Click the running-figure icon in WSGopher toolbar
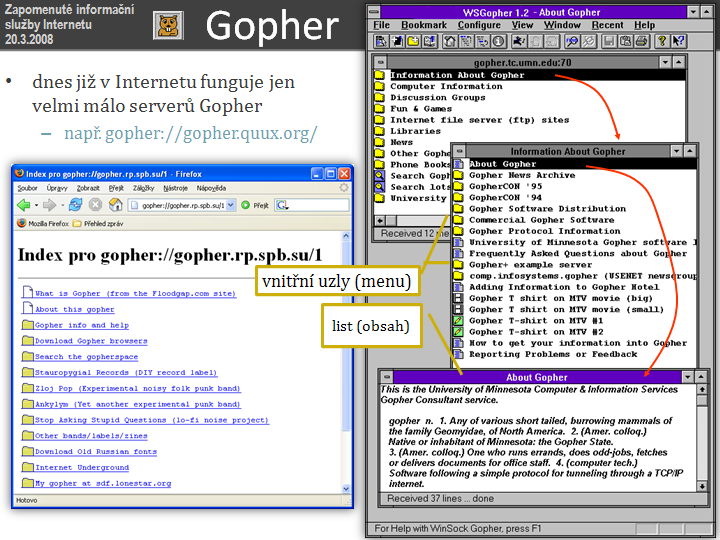Viewport: 720px width, 540px height. [519, 41]
